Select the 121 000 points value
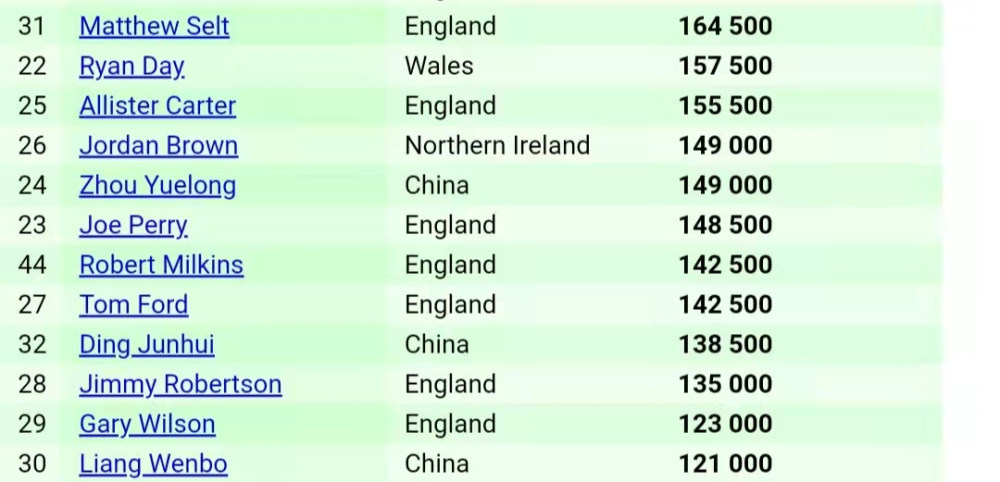 725,464
